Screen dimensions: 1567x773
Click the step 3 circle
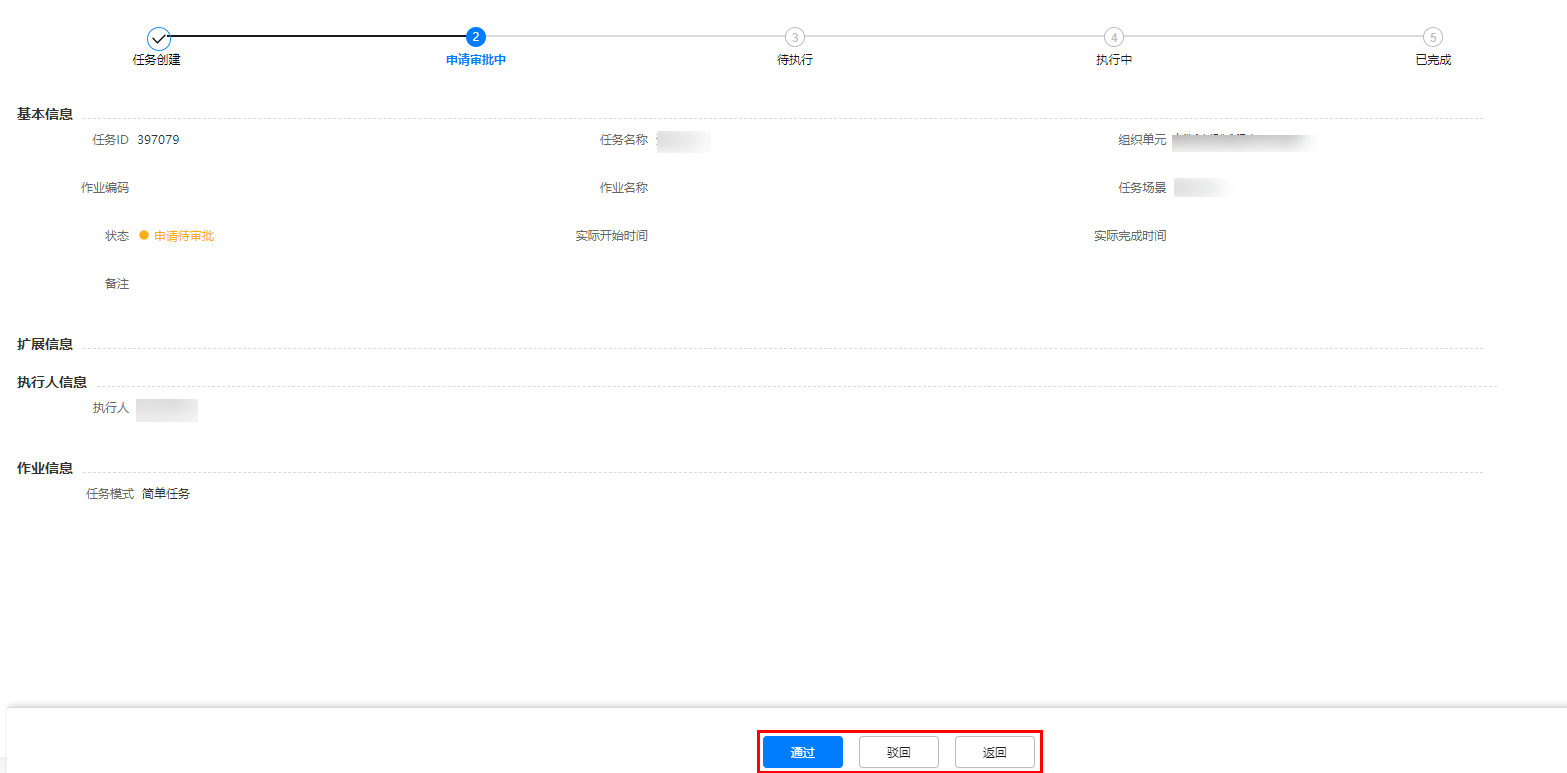tap(794, 37)
